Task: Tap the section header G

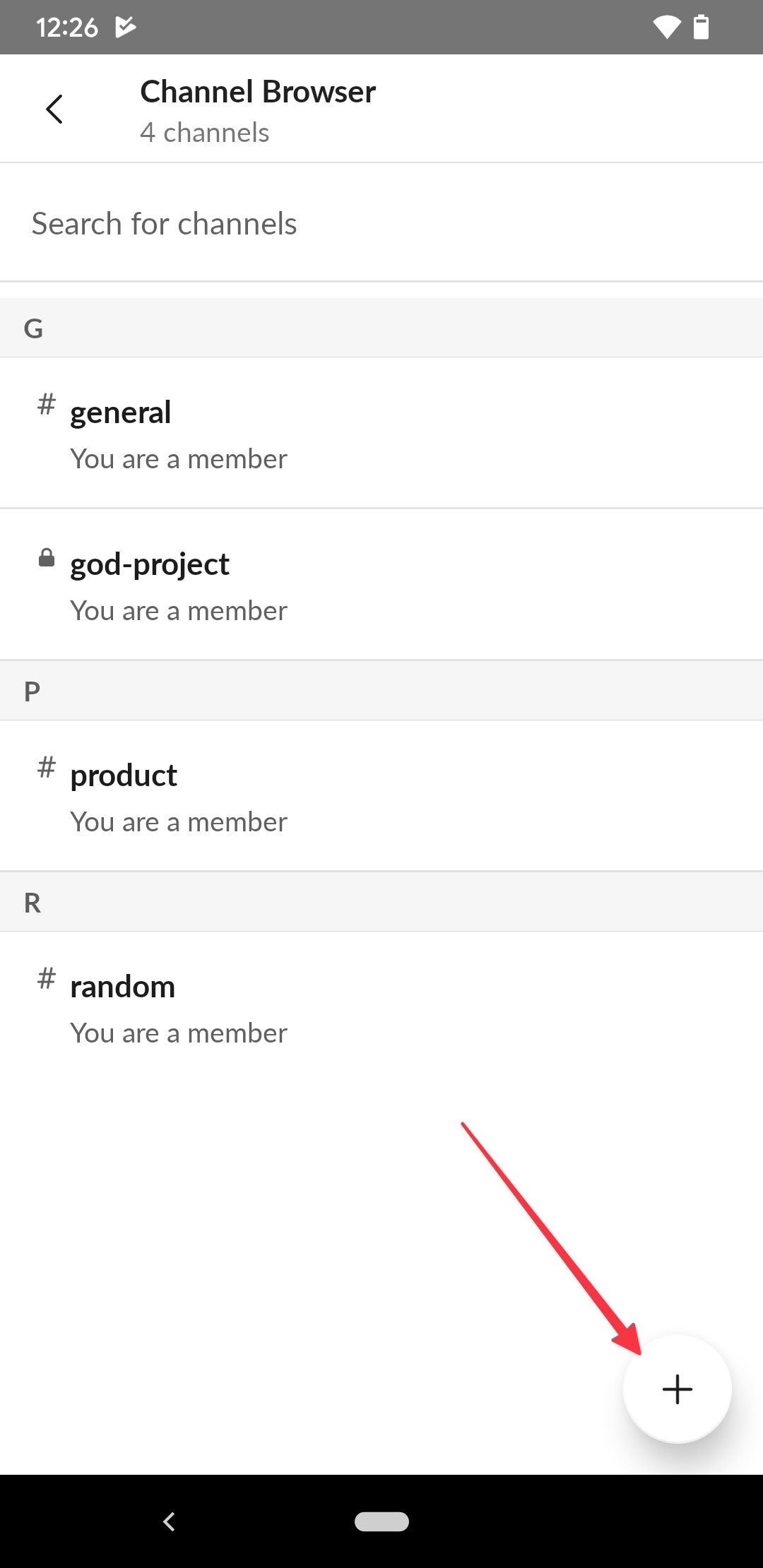Action: click(33, 327)
